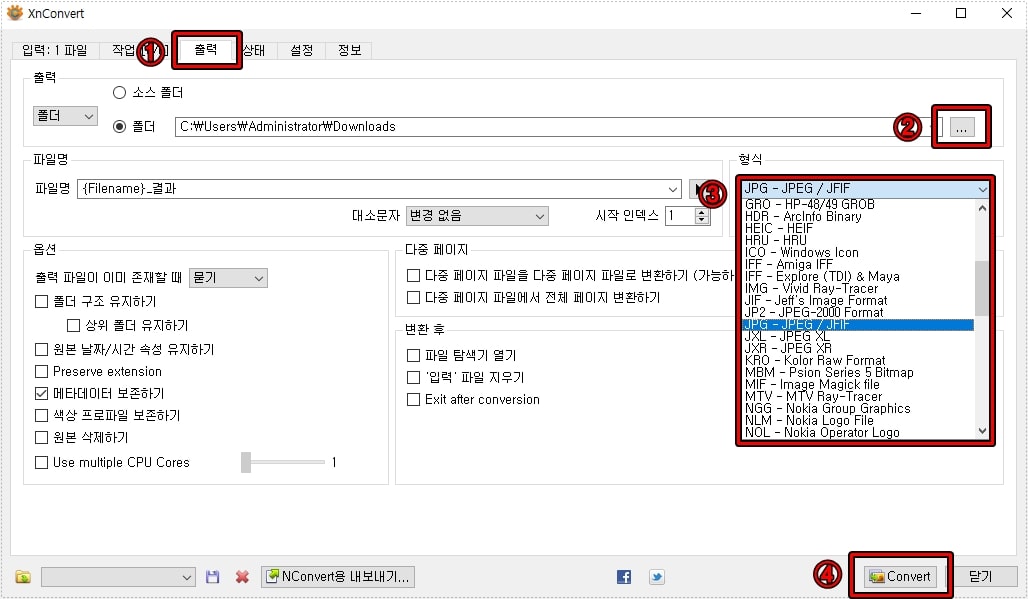
Task: Save current settings using the diskette icon
Action: tap(213, 576)
